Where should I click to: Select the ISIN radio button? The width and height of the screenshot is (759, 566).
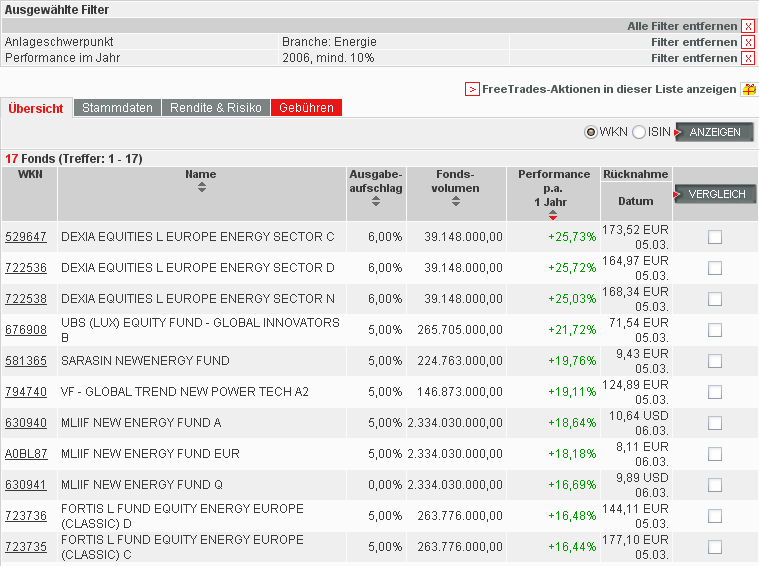point(639,132)
